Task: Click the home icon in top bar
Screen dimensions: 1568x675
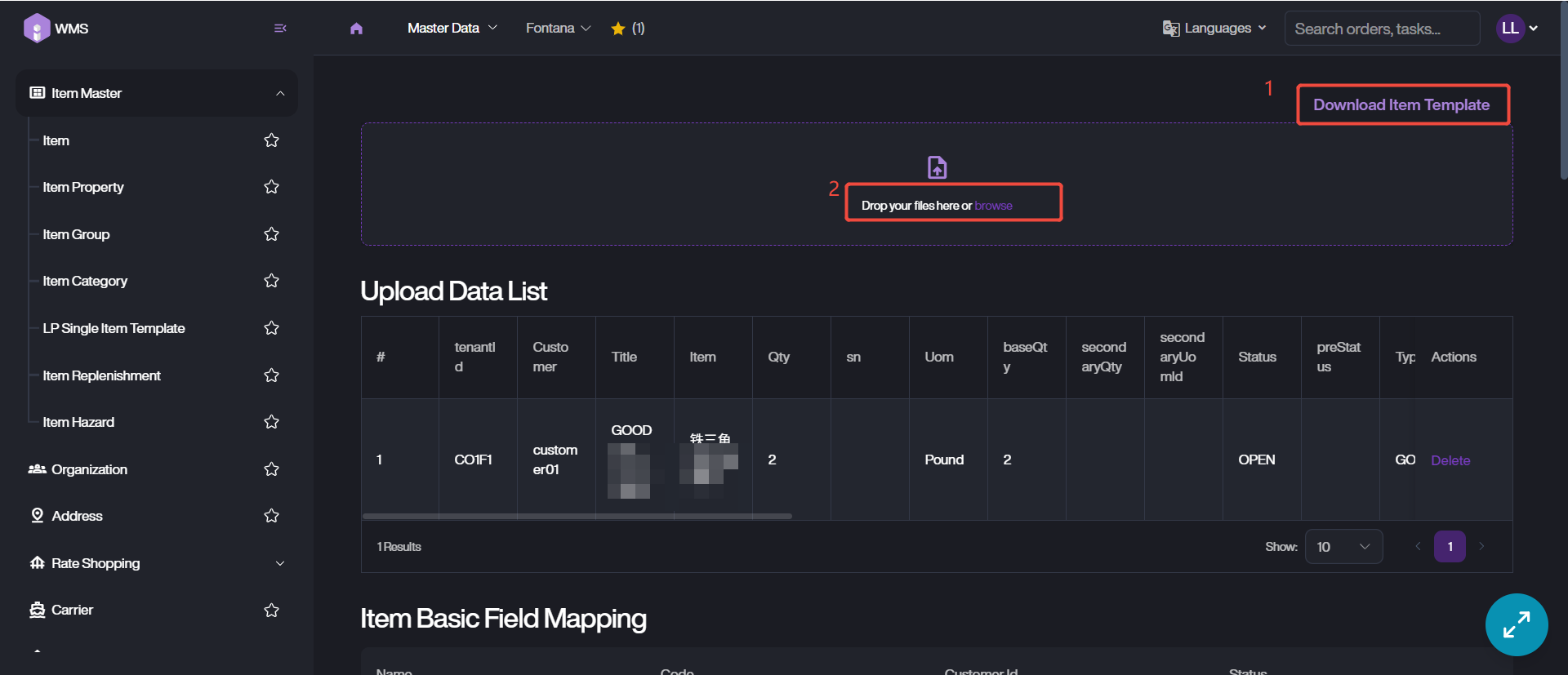Action: [x=356, y=29]
